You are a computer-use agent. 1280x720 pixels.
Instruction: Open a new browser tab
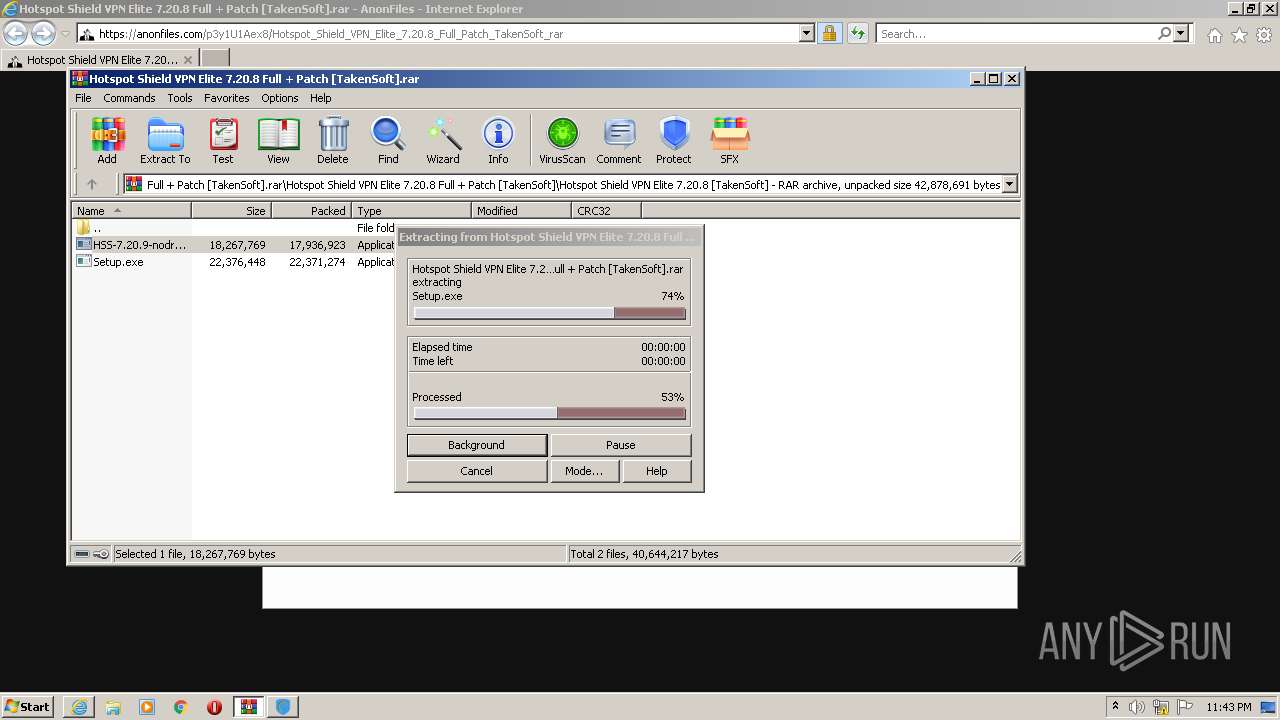point(215,59)
